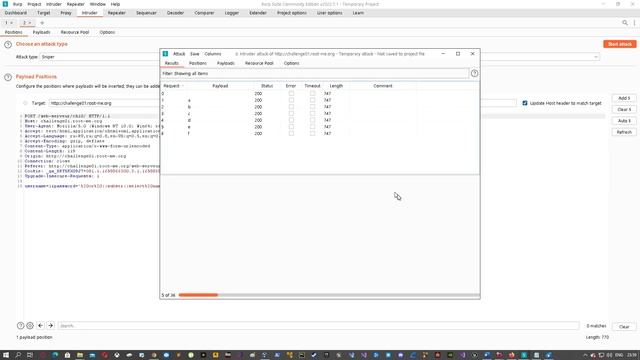This screenshot has width=640, height=360.
Task: Tick the Timeout checkbox for payload c row
Action: [312, 113]
